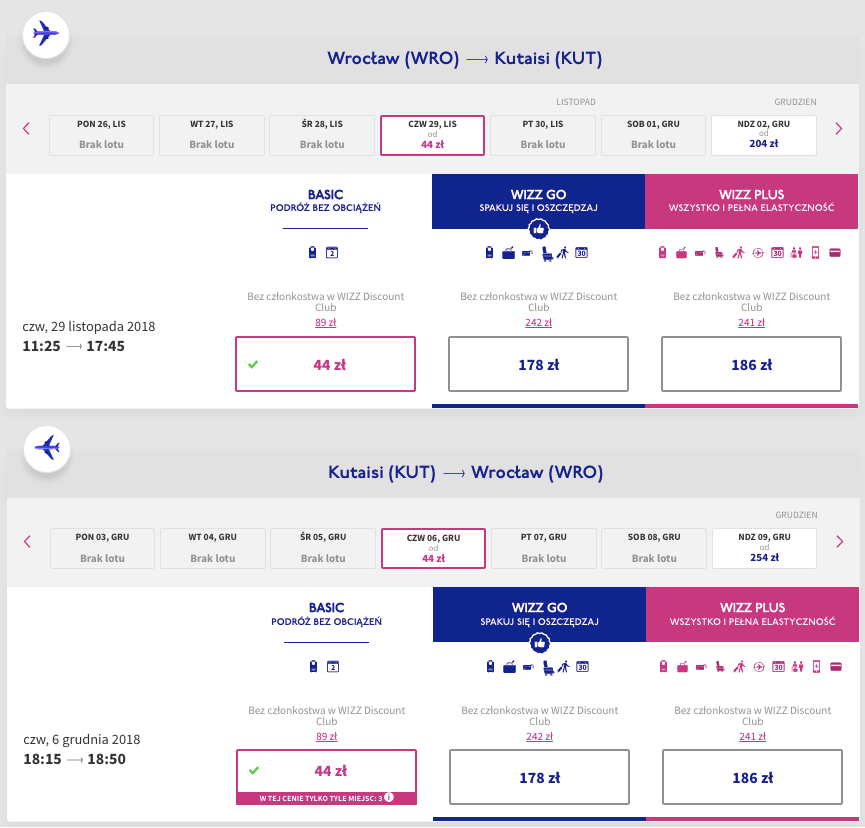This screenshot has height=828, width=865.
Task: Open the outbound BASIC 89 zł non-member price link
Action: (325, 323)
